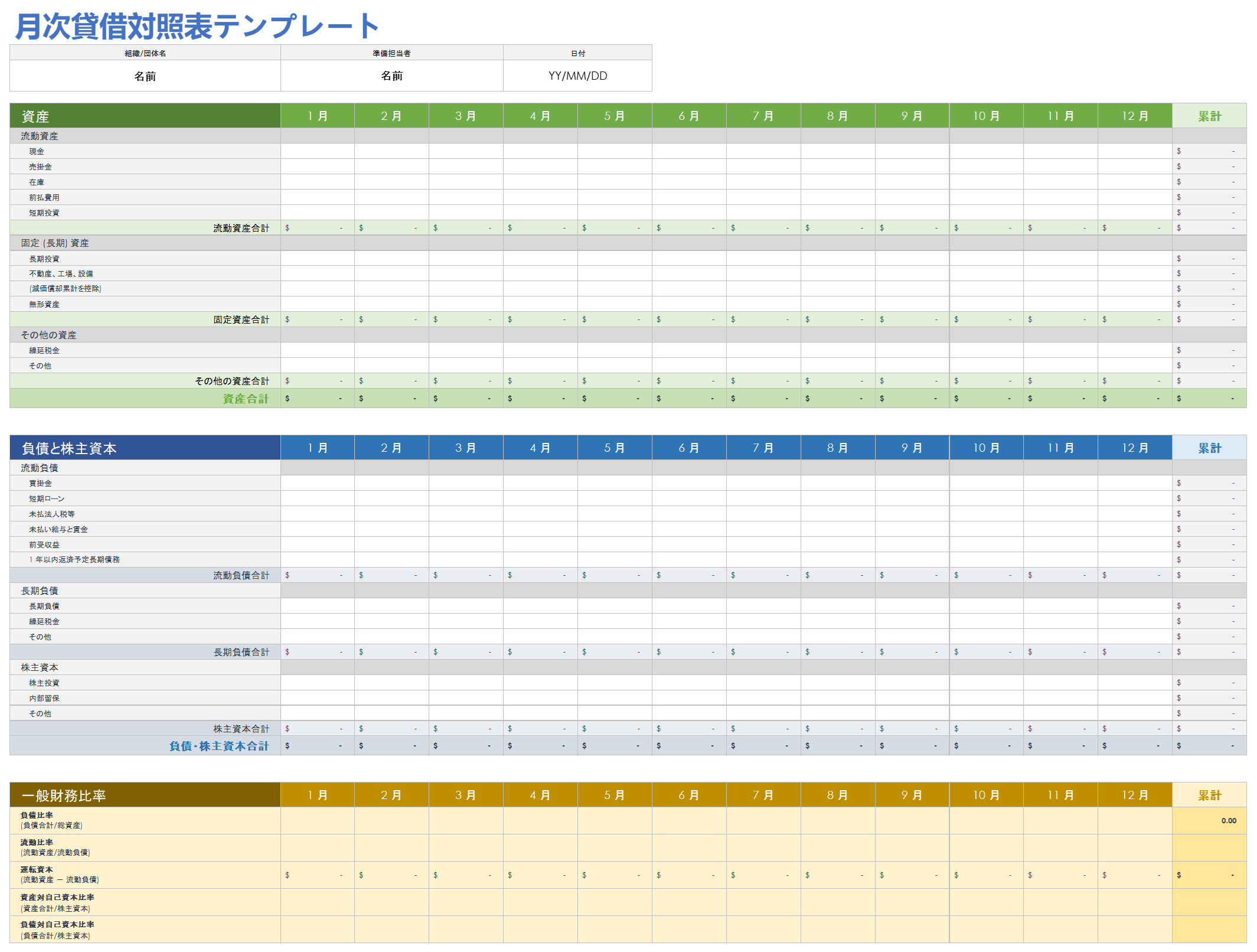Click the 月次貸借対照表テンプレート title
This screenshot has width=1257, height=952.
click(197, 26)
